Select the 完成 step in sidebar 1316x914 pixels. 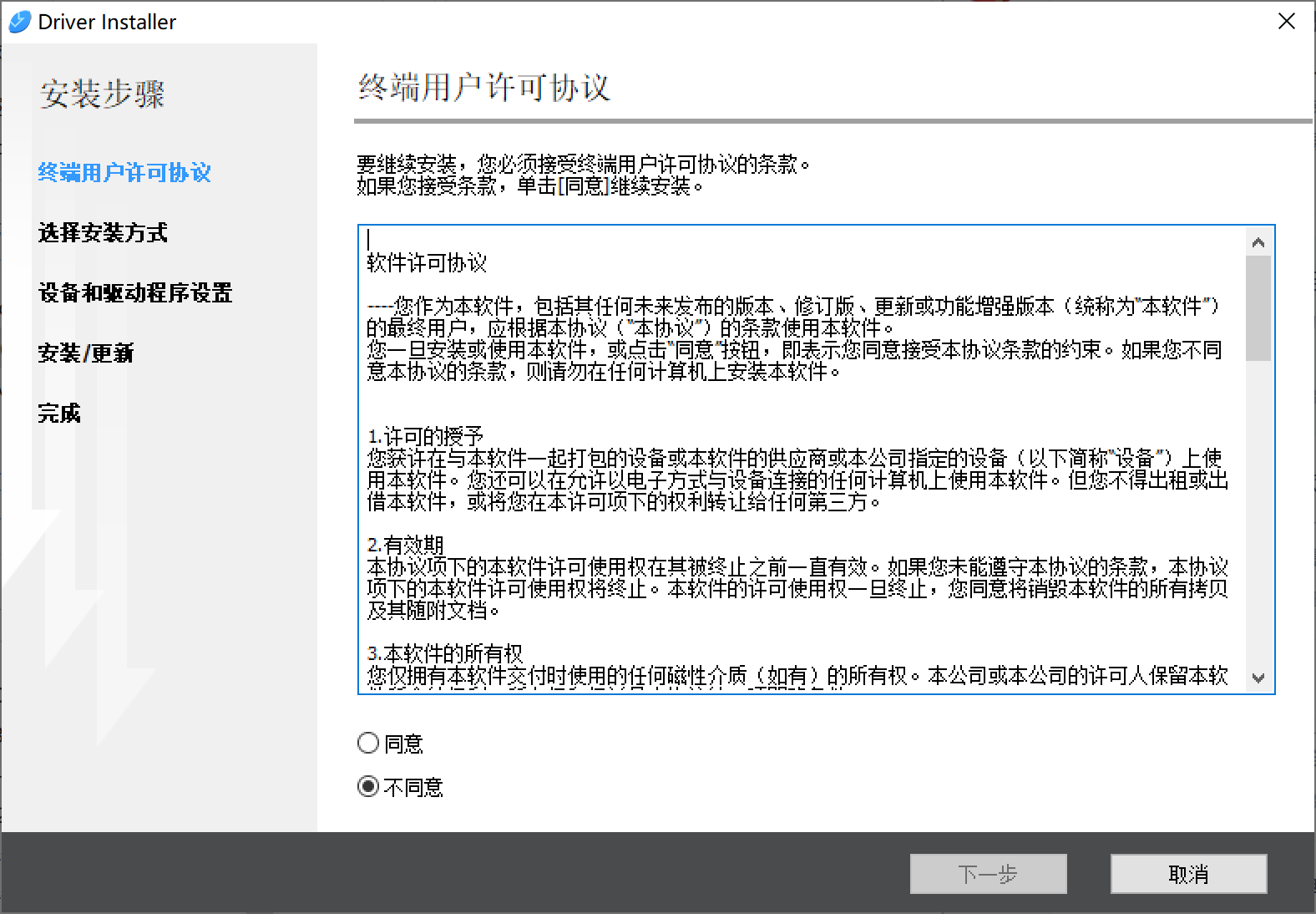(x=59, y=414)
